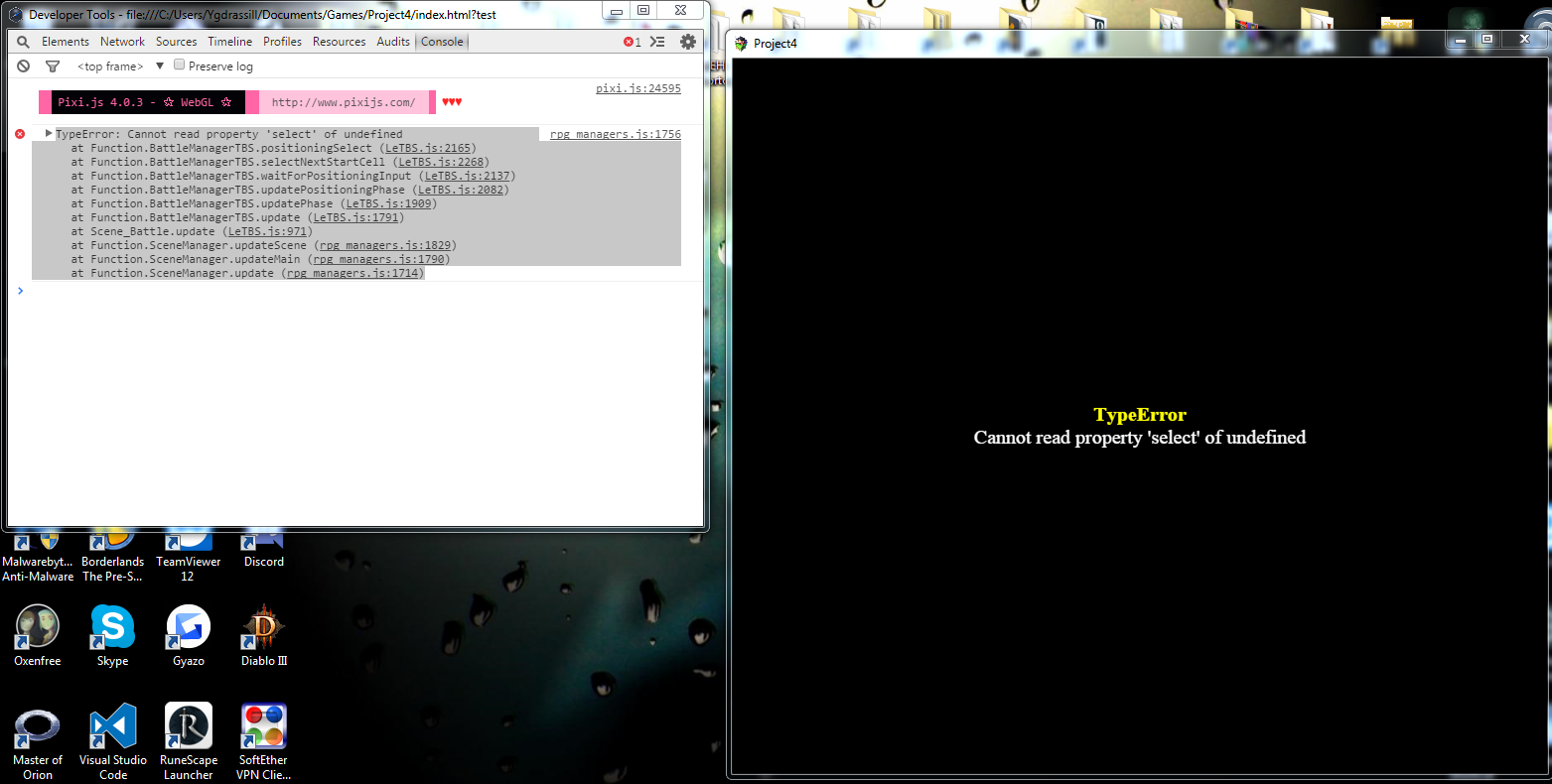The height and width of the screenshot is (784, 1552).
Task: Open the Audits tab
Action: click(x=393, y=42)
